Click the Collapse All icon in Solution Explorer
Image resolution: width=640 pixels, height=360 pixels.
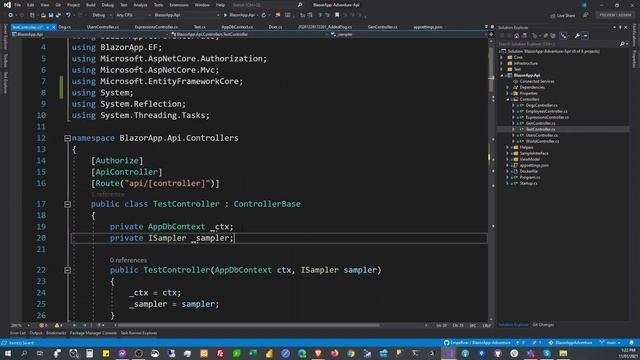546,36
